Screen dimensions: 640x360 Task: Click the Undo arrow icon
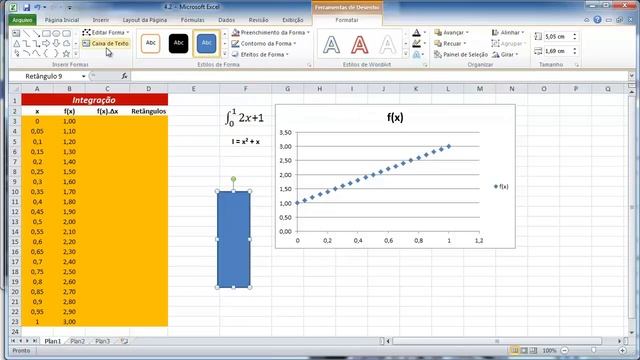click(x=38, y=7)
